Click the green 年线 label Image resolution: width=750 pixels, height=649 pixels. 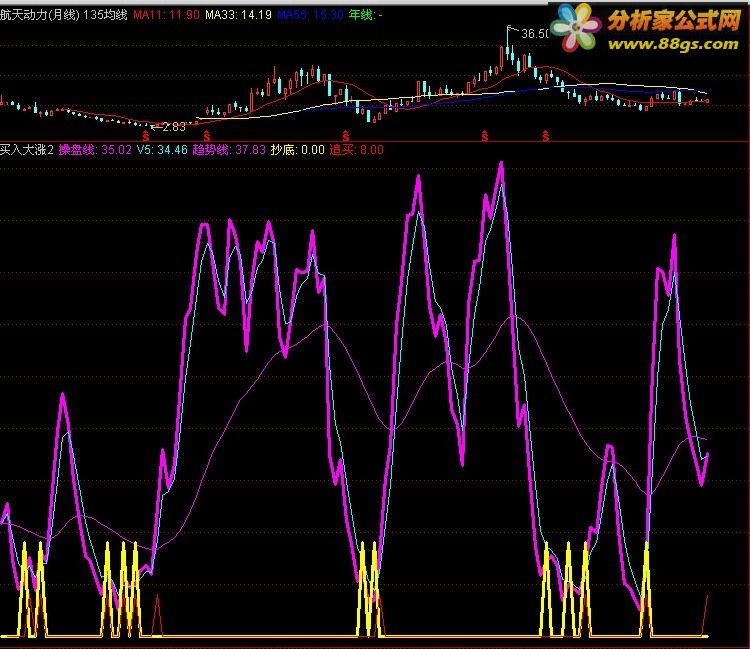pos(365,15)
